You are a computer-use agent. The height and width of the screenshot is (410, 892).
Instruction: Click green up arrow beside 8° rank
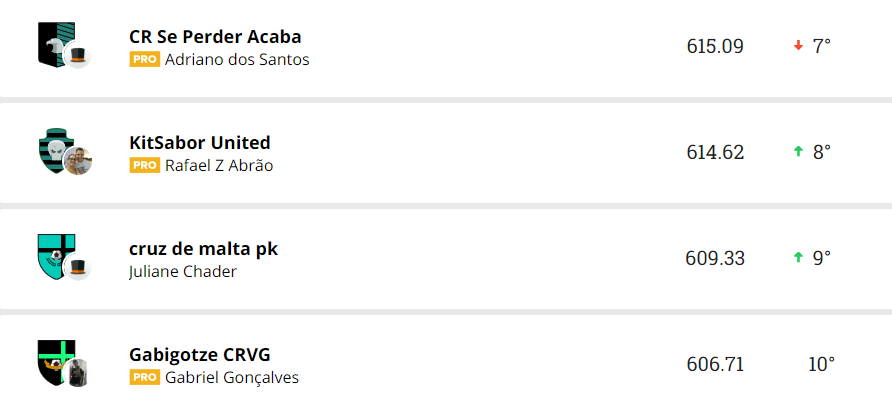(798, 152)
